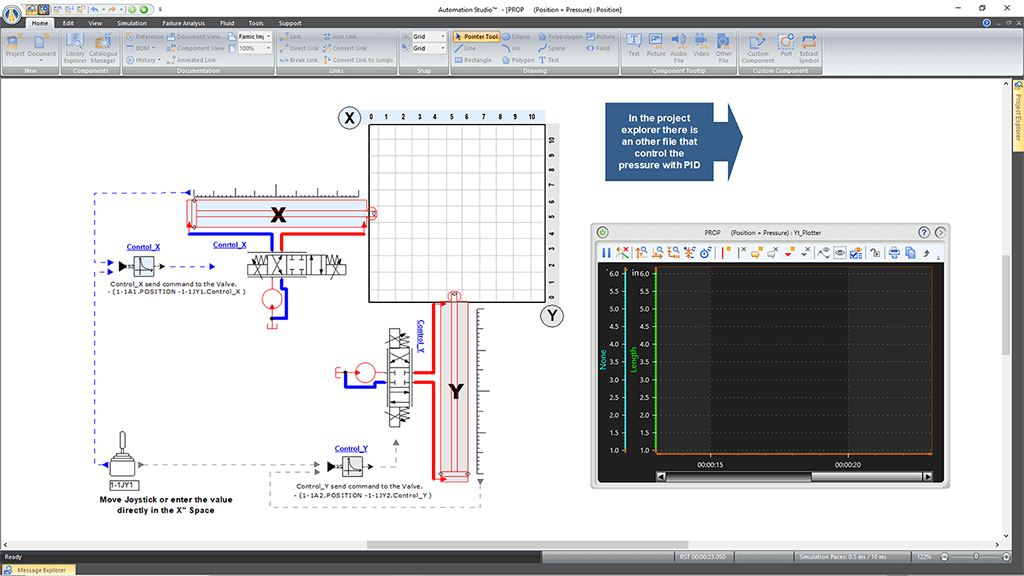
Task: Click the Extract Symbol icon
Action: click(x=809, y=44)
